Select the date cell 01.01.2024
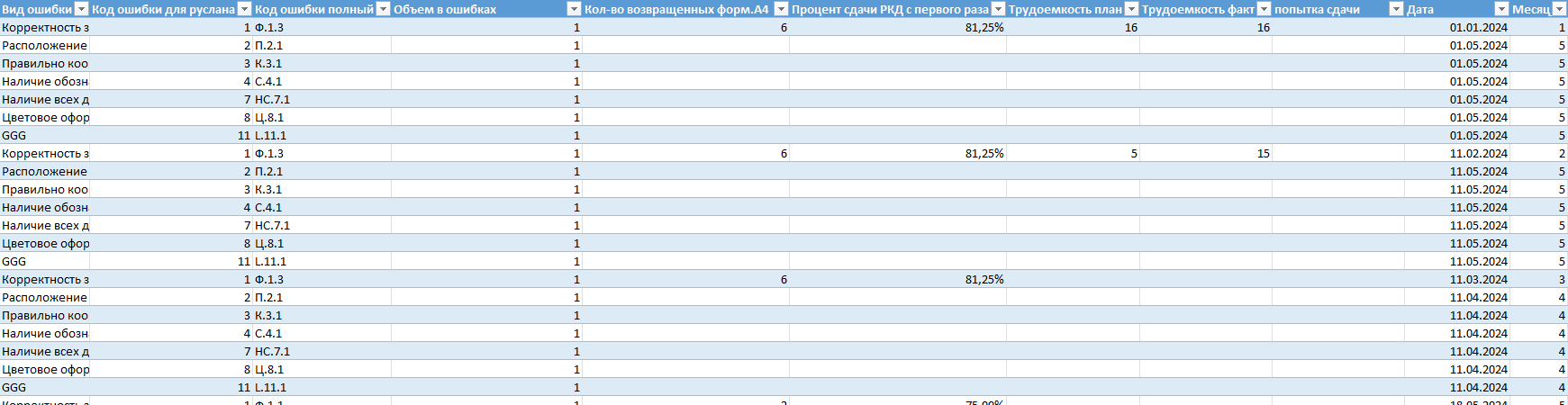Screen dimensions: 1568x405 tap(1457, 27)
